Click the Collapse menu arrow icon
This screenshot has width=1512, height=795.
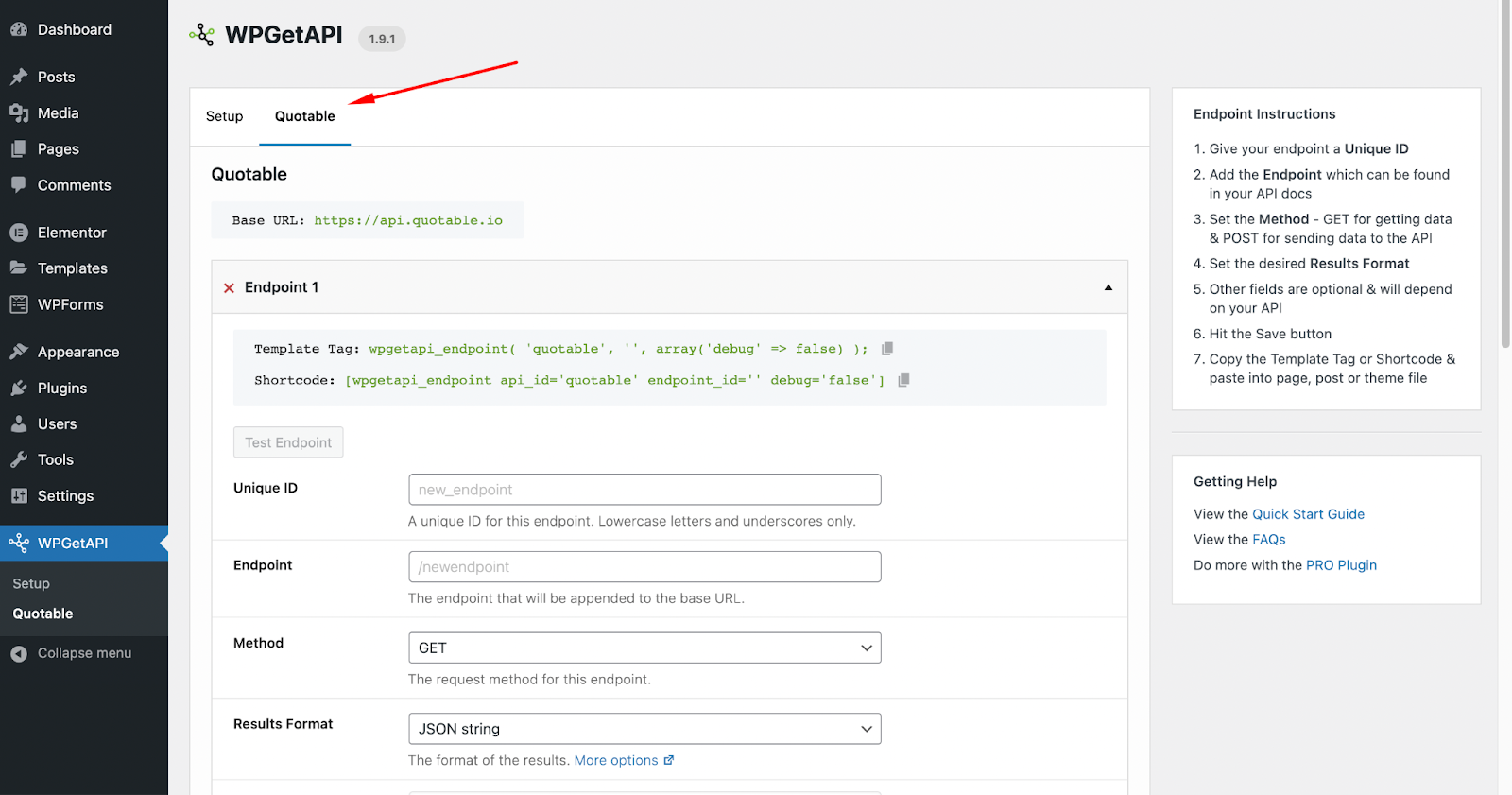click(19, 653)
